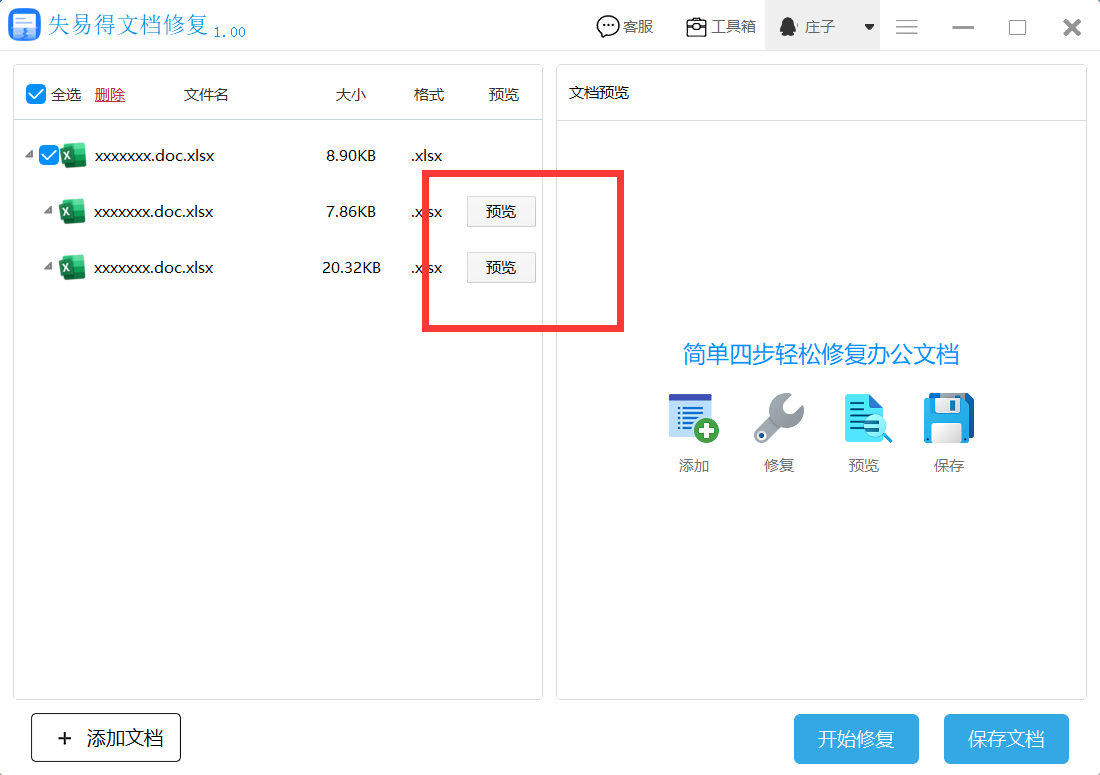Expand the 7.86KB file row triangle

(48, 210)
